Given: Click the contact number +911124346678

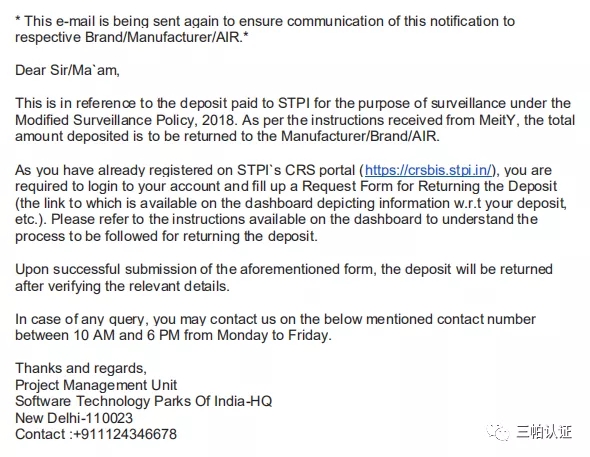Looking at the screenshot, I should 125,434.
